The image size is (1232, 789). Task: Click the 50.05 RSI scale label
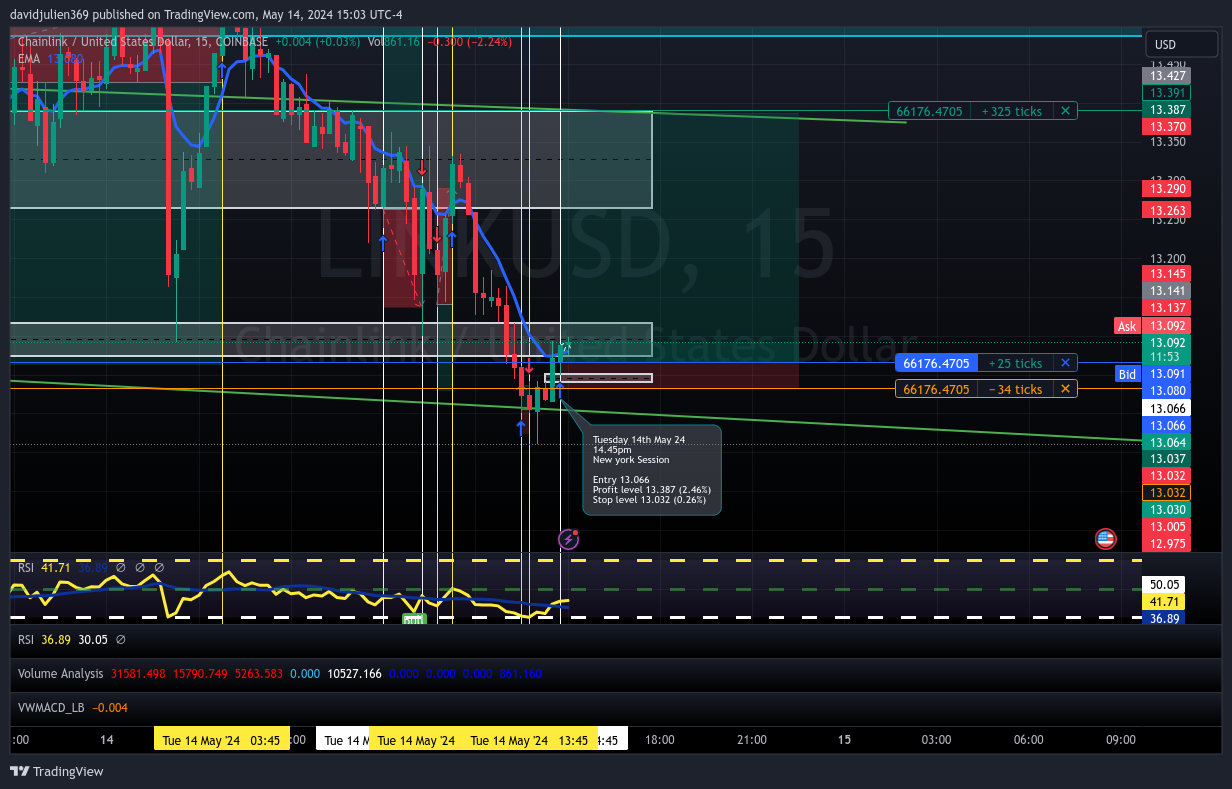[1166, 584]
